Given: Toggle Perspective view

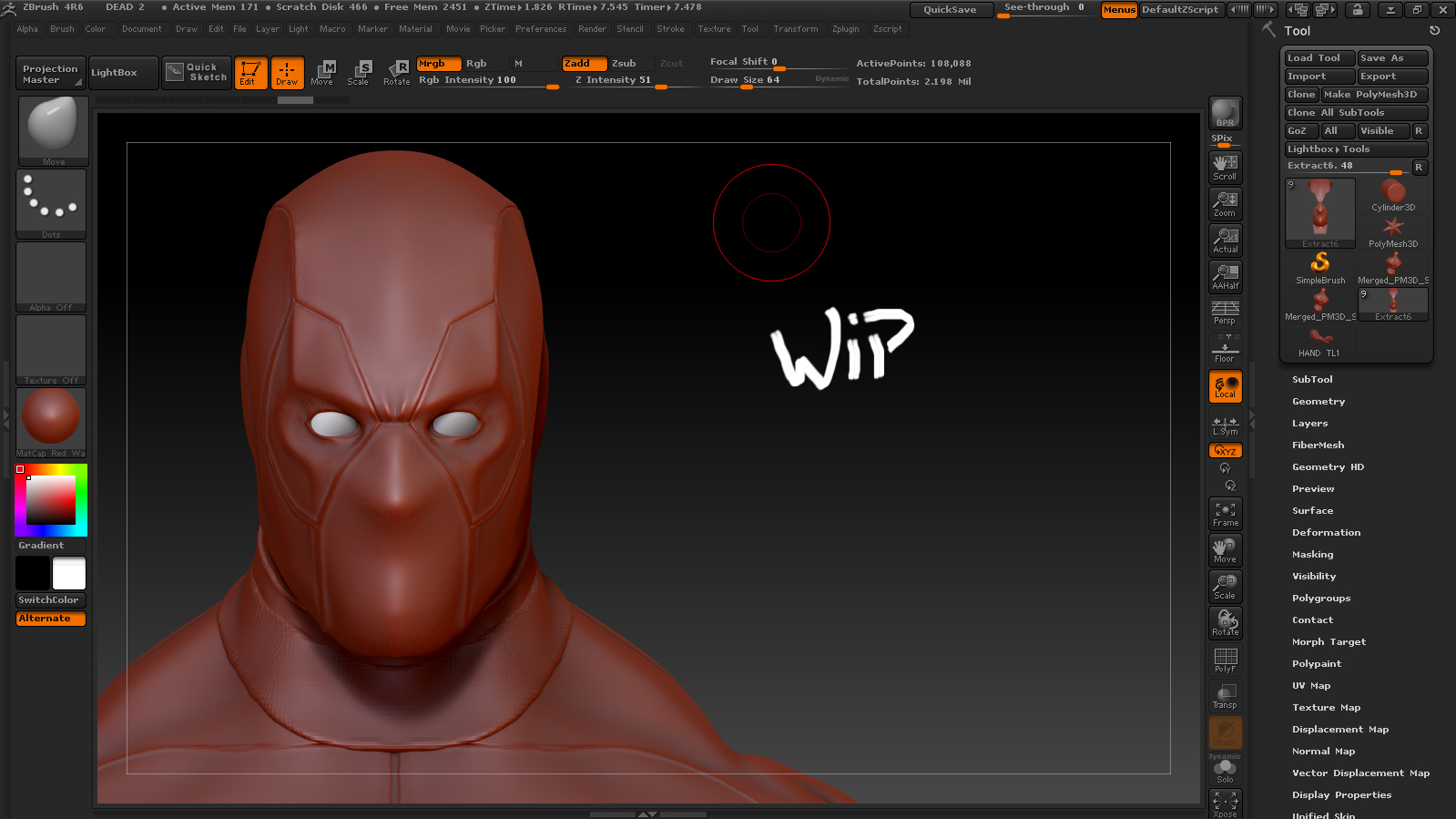Looking at the screenshot, I should pyautogui.click(x=1225, y=312).
